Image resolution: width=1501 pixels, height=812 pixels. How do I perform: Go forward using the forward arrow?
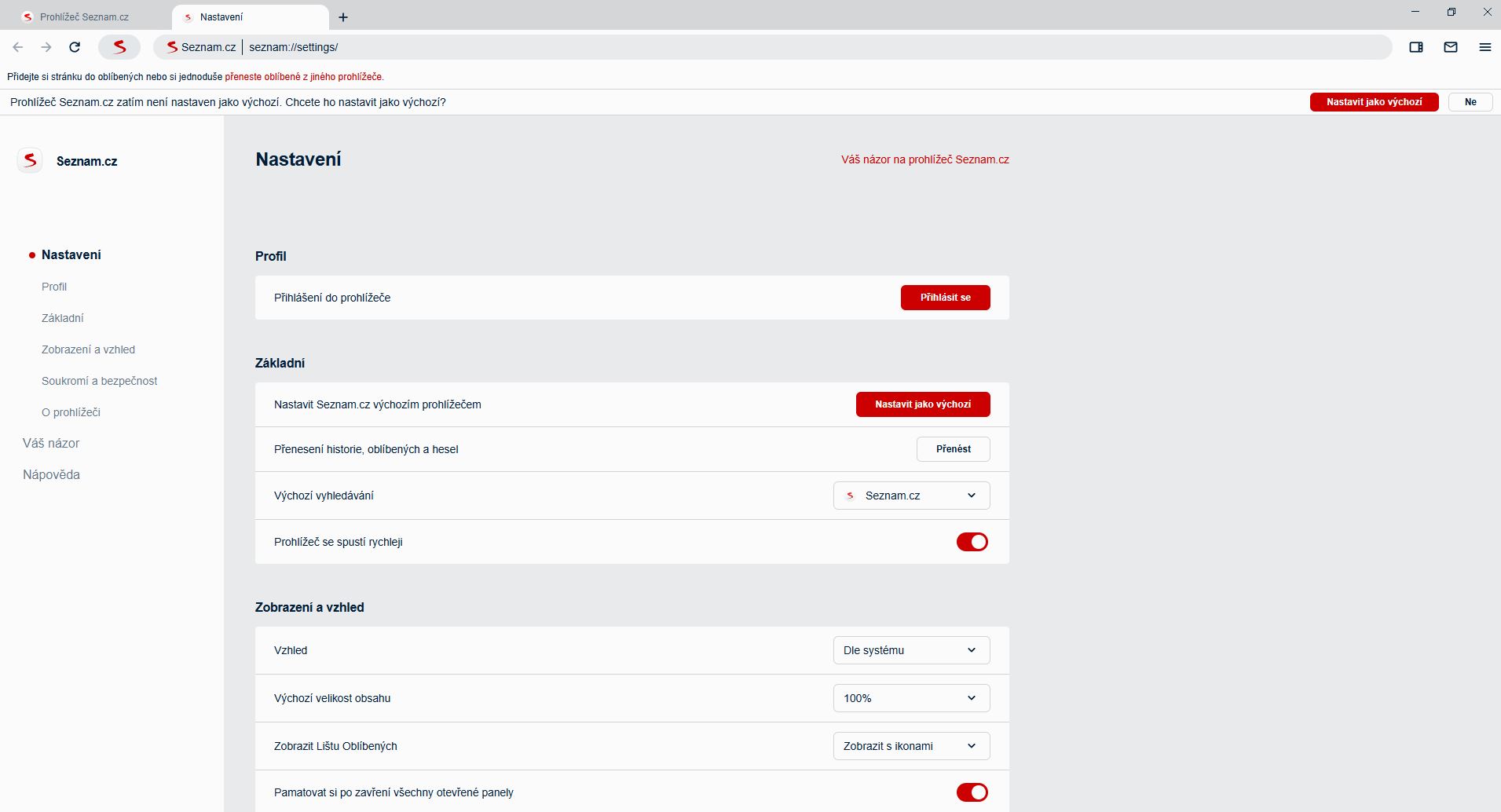point(46,47)
